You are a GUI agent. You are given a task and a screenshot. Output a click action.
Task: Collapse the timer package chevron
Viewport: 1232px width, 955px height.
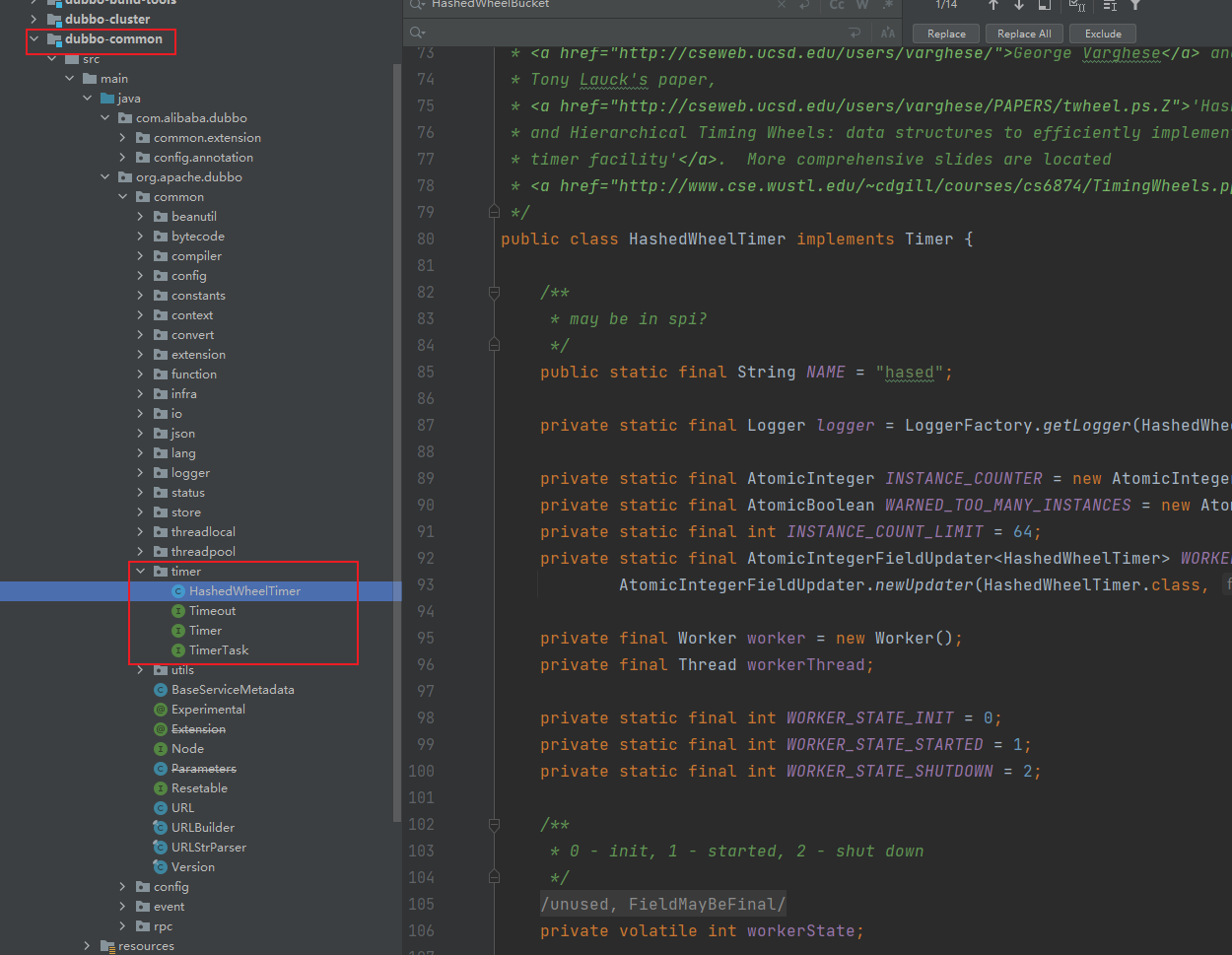141,572
